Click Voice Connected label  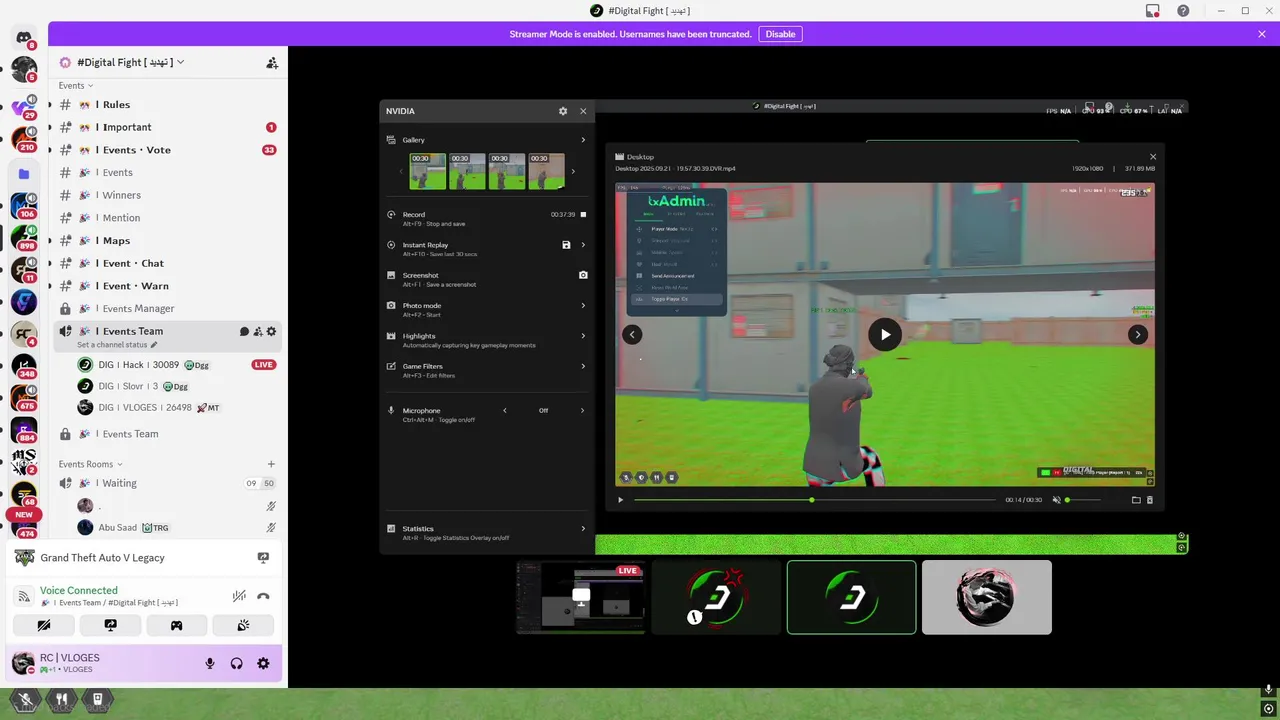[79, 590]
